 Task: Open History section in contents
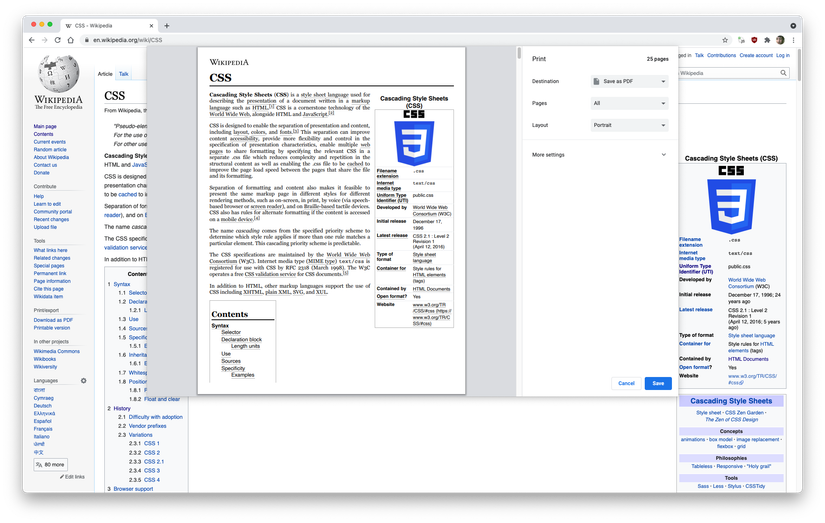pyautogui.click(x=122, y=408)
